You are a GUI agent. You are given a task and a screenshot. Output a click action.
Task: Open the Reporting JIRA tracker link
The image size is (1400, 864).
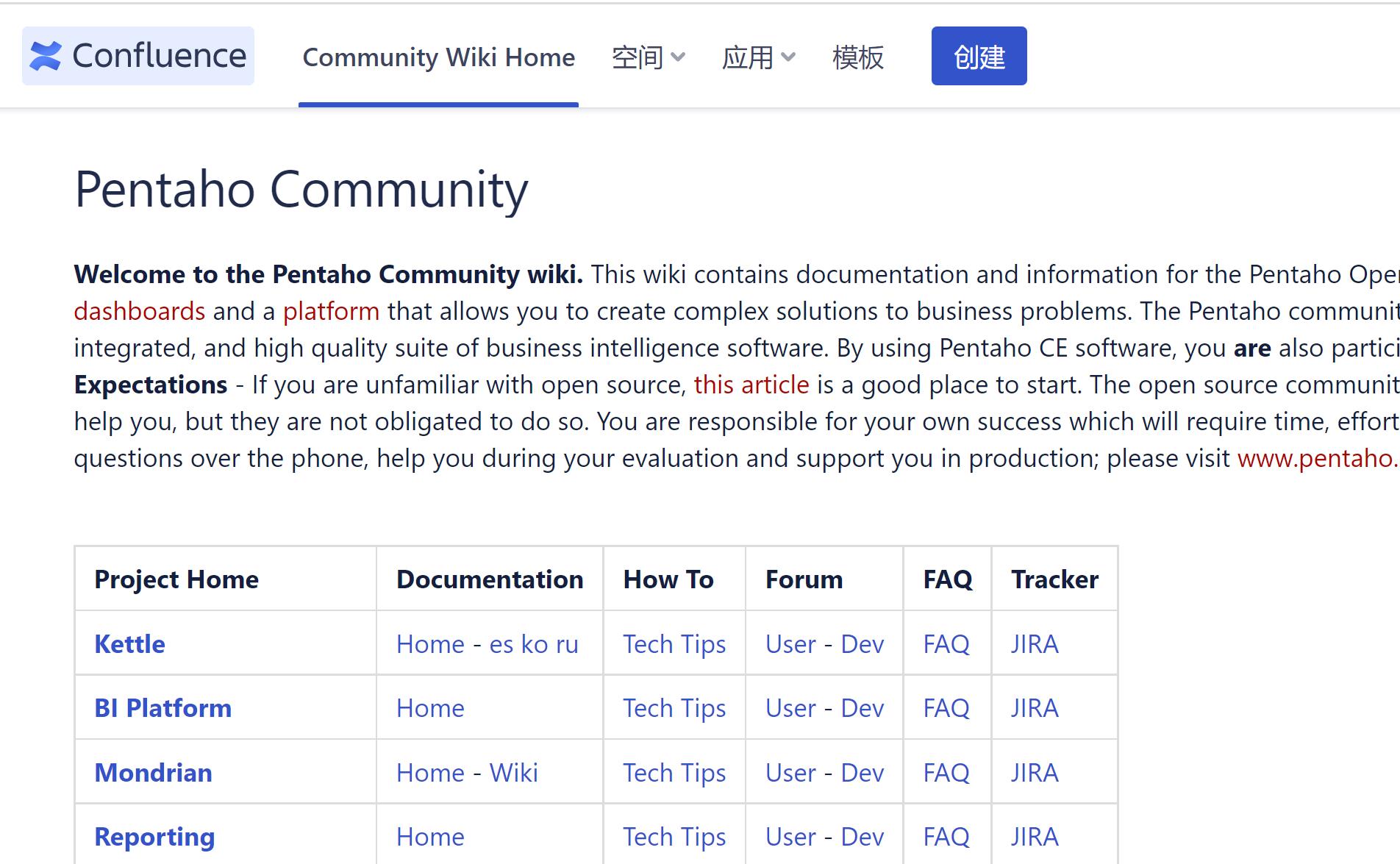click(1035, 837)
